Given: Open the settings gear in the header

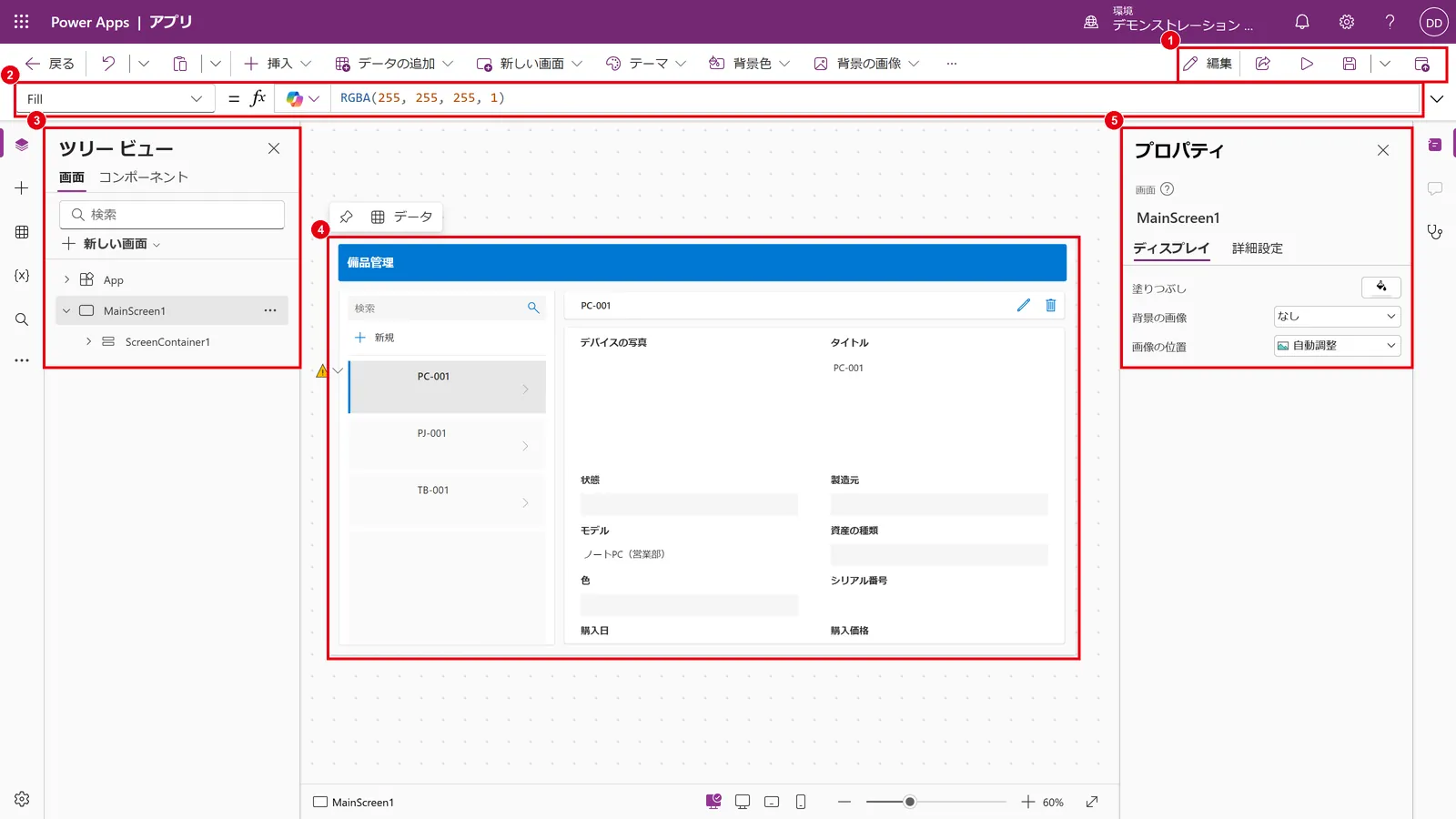Looking at the screenshot, I should [1347, 22].
